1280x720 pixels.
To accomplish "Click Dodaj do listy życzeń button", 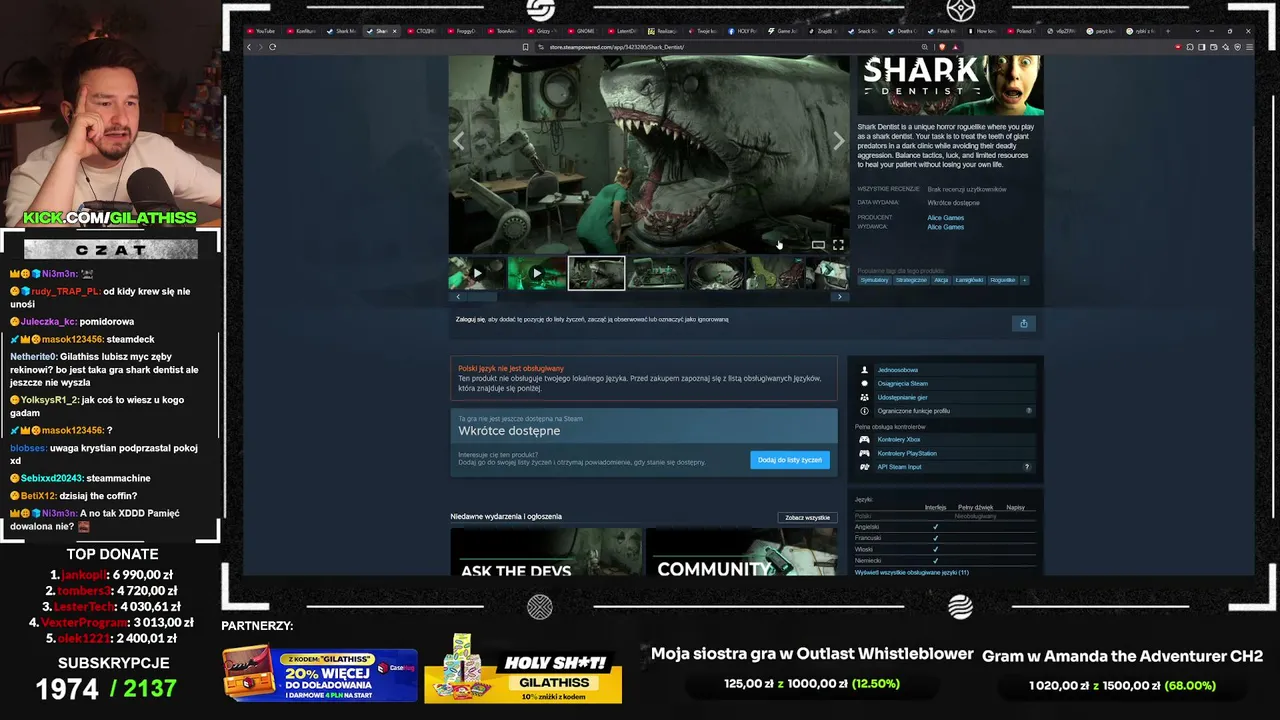I will coord(790,460).
